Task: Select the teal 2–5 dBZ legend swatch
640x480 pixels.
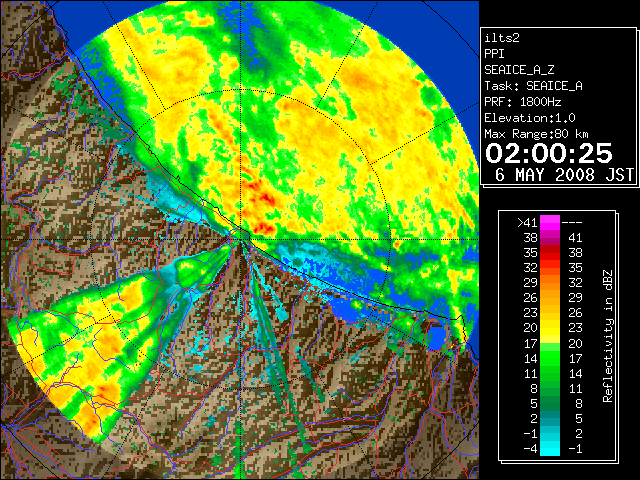Action: click(x=550, y=418)
